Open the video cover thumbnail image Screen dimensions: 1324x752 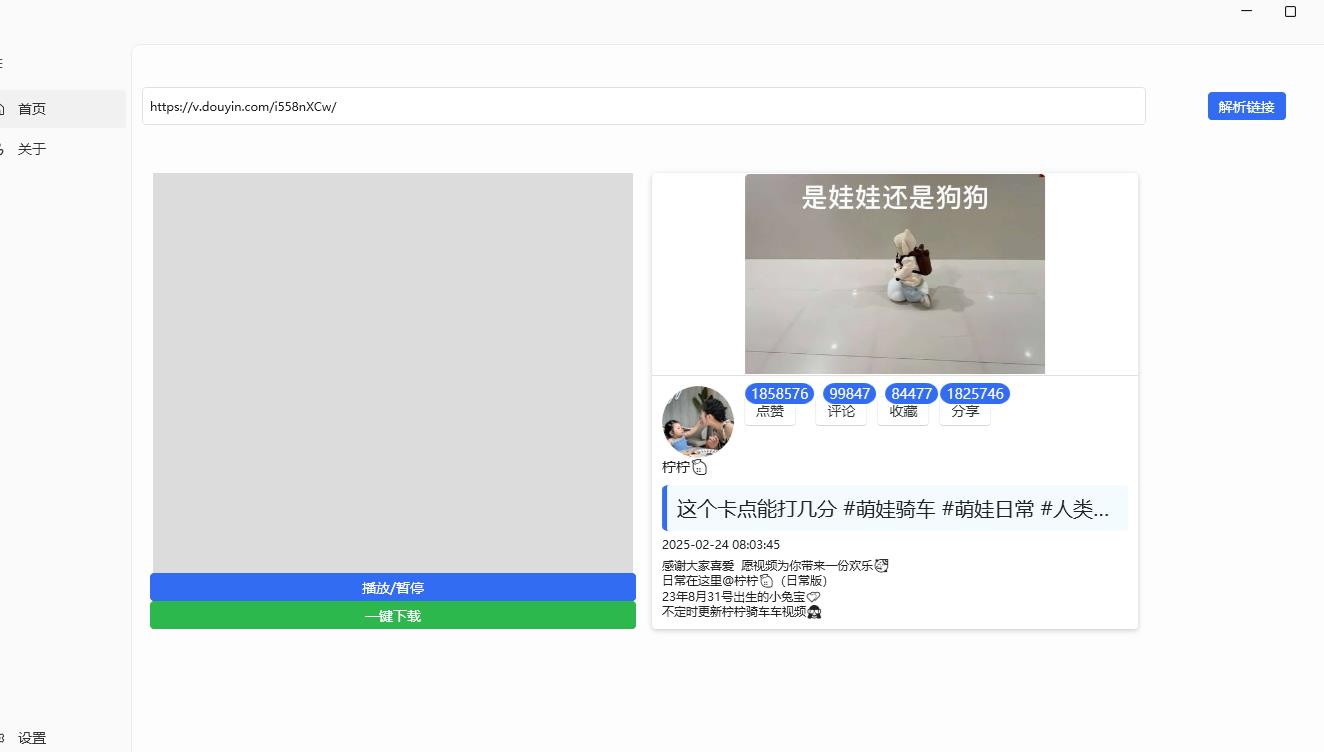[894, 274]
